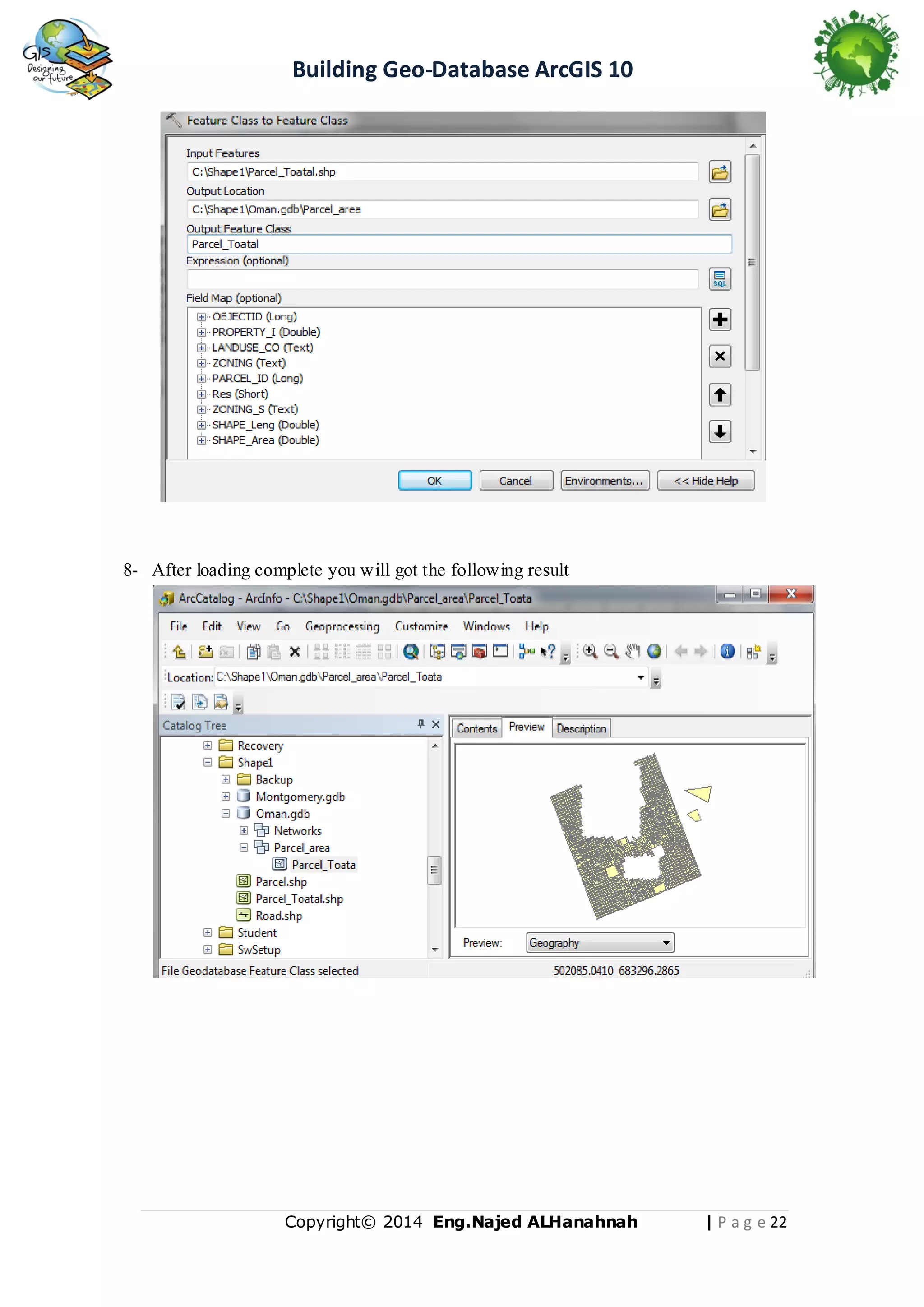Switch to the Contents tab
The height and width of the screenshot is (1307, 924).
pos(477,728)
